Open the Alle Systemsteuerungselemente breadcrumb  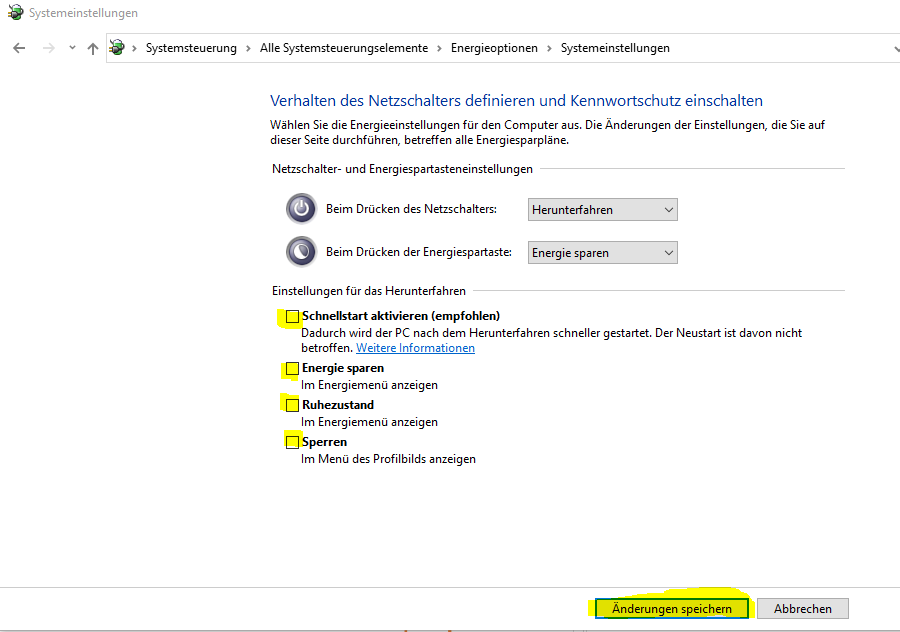344,48
